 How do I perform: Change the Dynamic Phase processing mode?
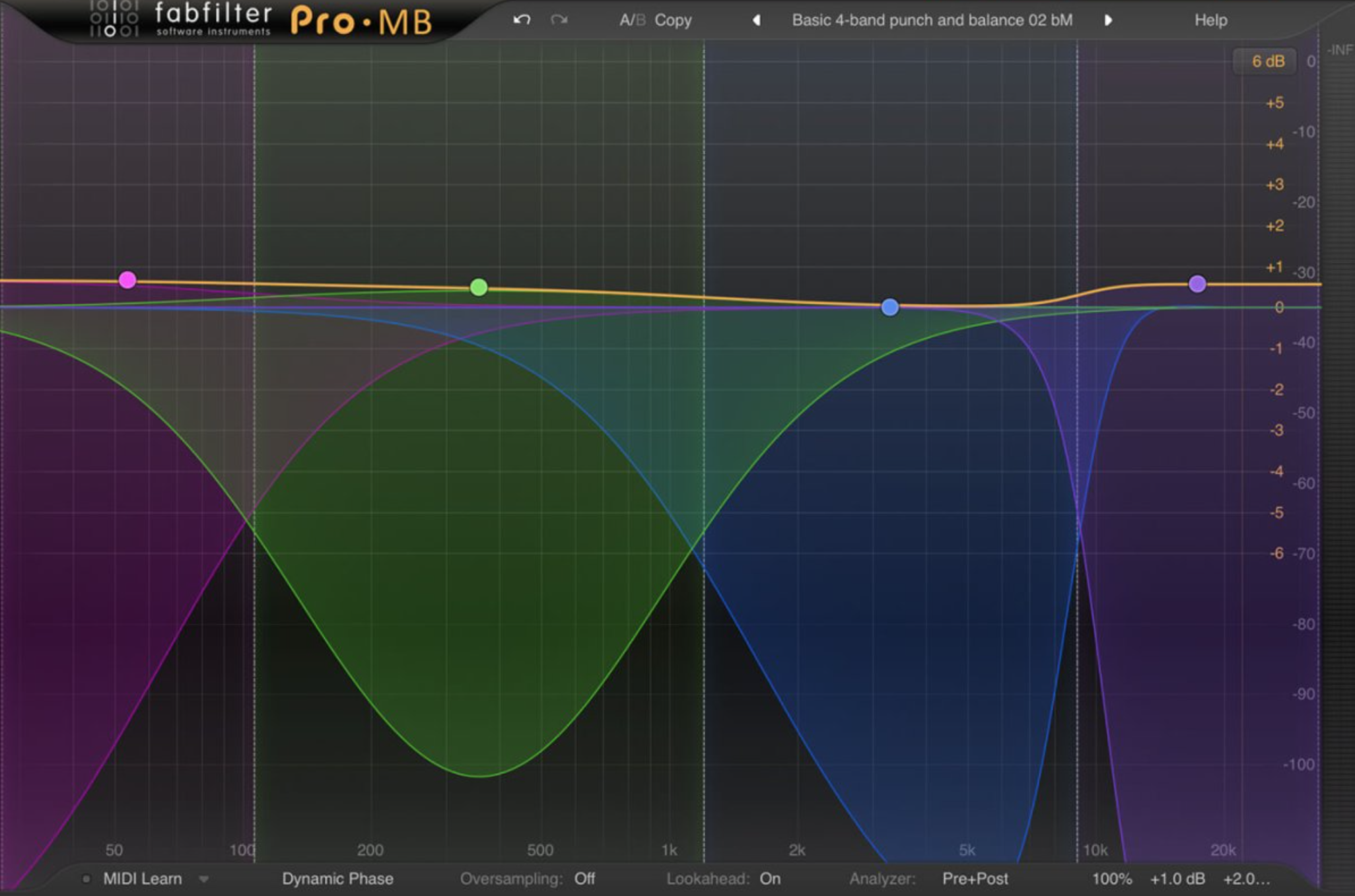[x=337, y=879]
